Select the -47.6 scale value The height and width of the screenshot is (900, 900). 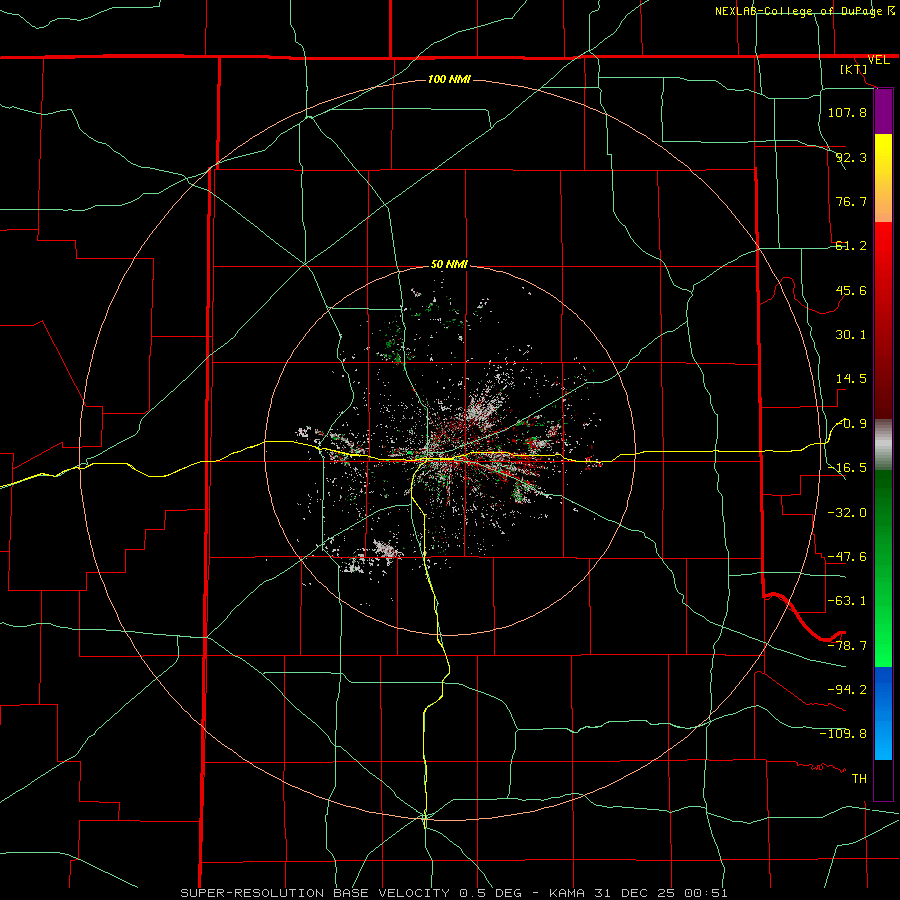point(847,557)
